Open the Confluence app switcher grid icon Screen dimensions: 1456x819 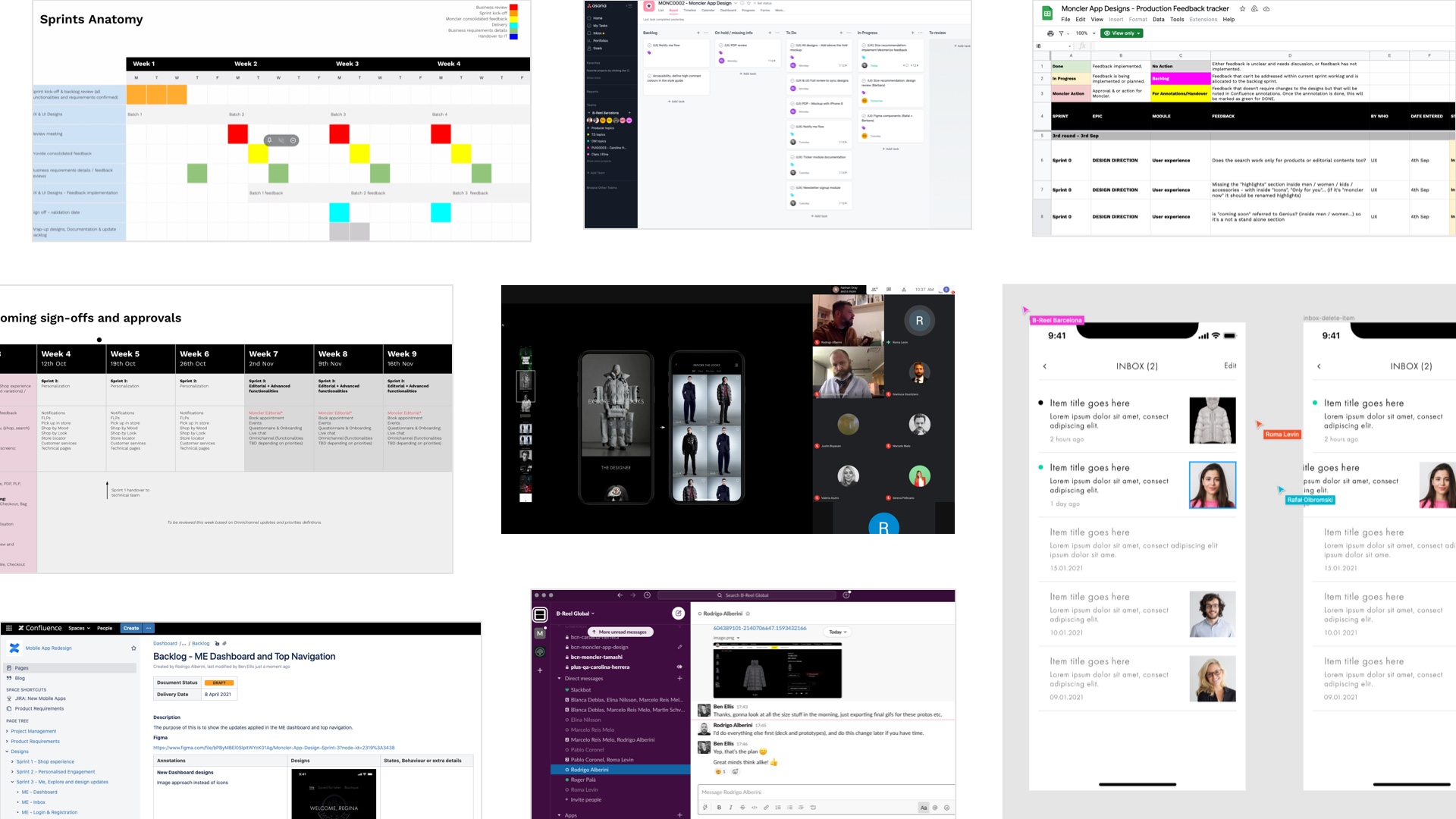pos(8,628)
